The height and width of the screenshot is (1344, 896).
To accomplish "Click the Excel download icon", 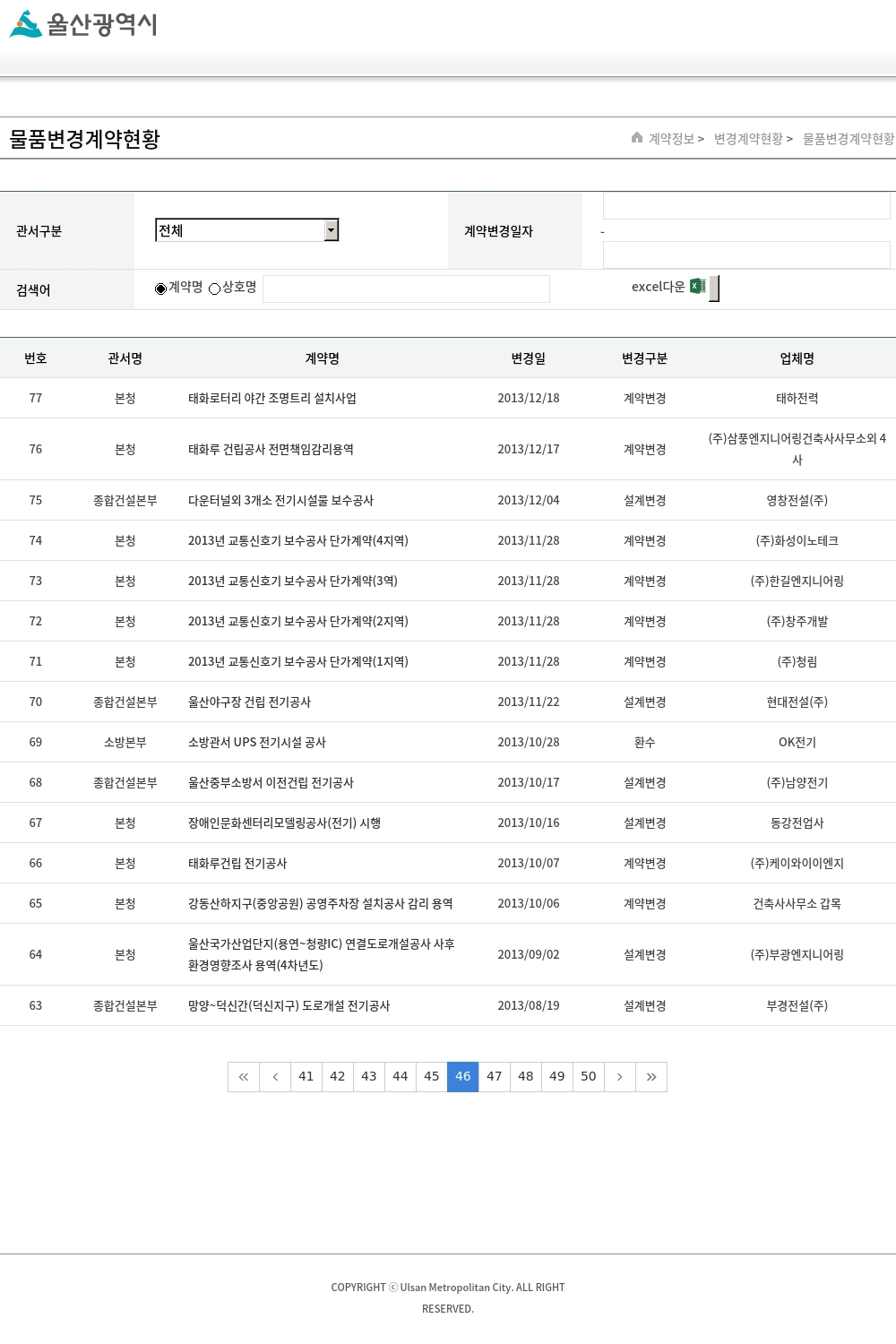I will [698, 287].
